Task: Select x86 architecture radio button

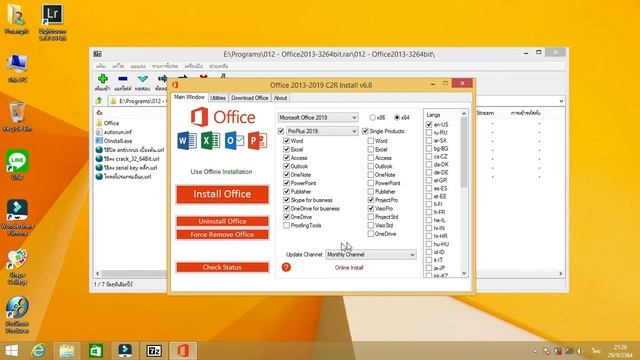Action: 372,118
